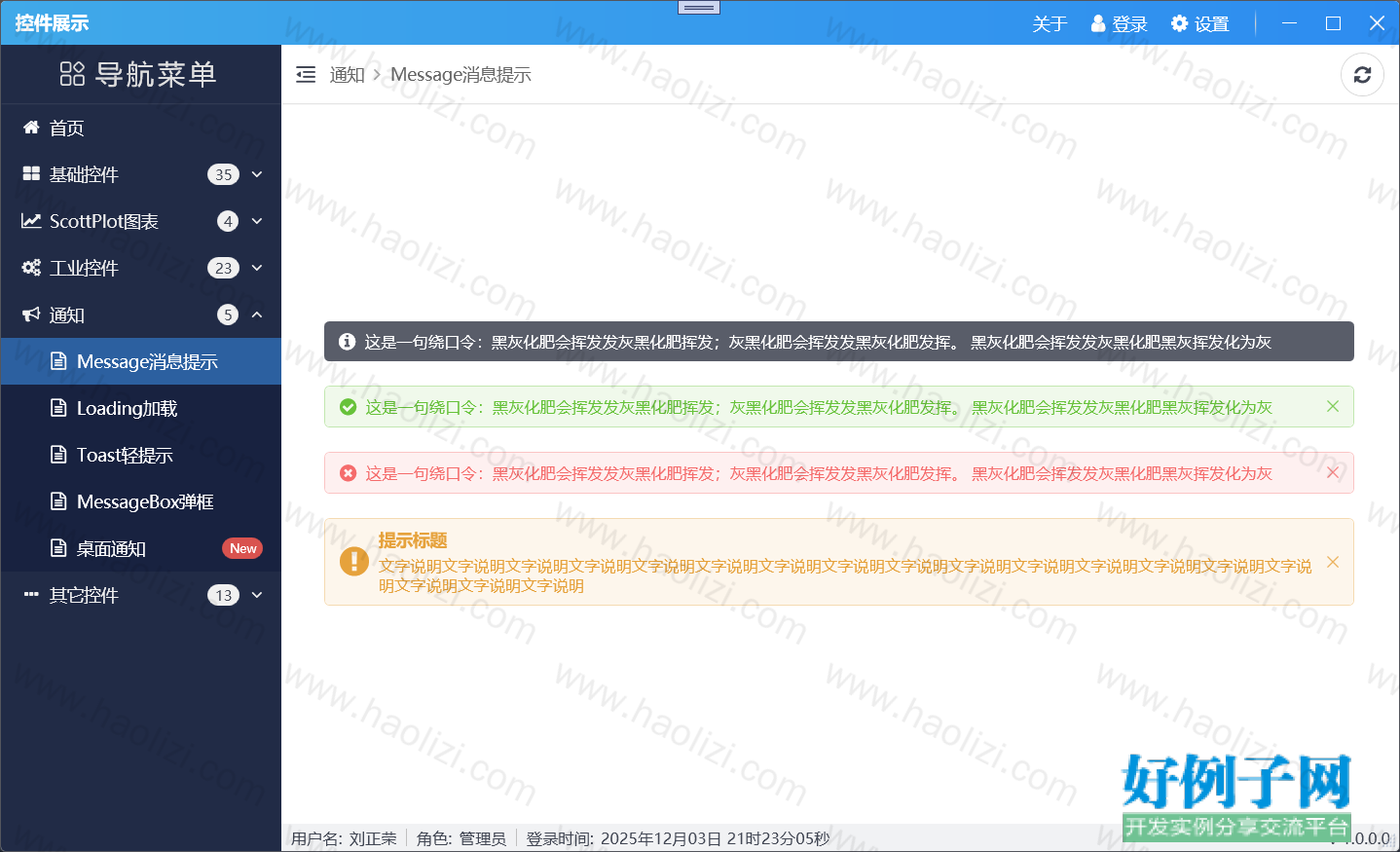Image resolution: width=1400 pixels, height=852 pixels.
Task: Click the grid icon for 基础控件
Action: pyautogui.click(x=31, y=174)
